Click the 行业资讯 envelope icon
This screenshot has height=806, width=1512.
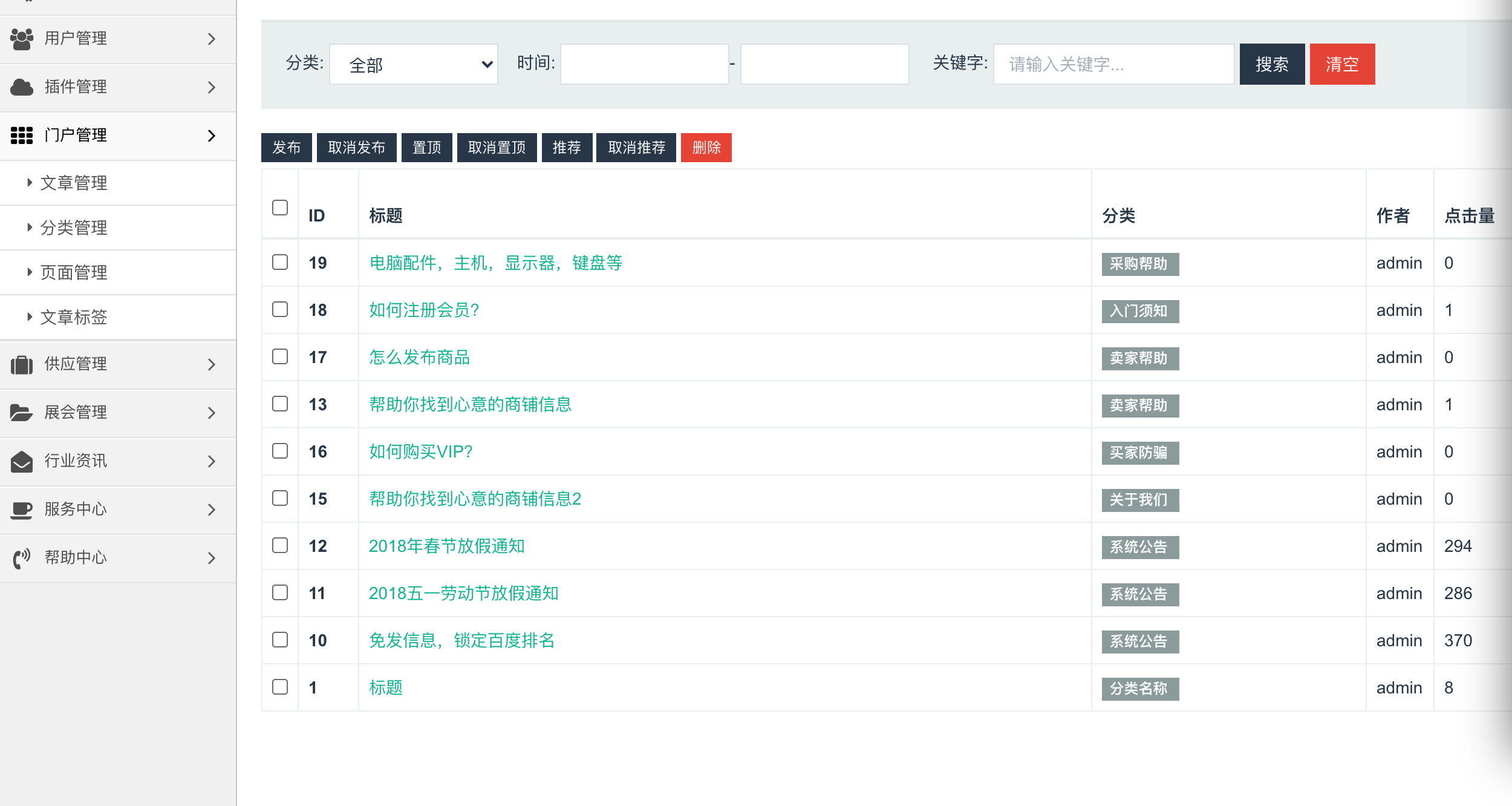pos(21,461)
